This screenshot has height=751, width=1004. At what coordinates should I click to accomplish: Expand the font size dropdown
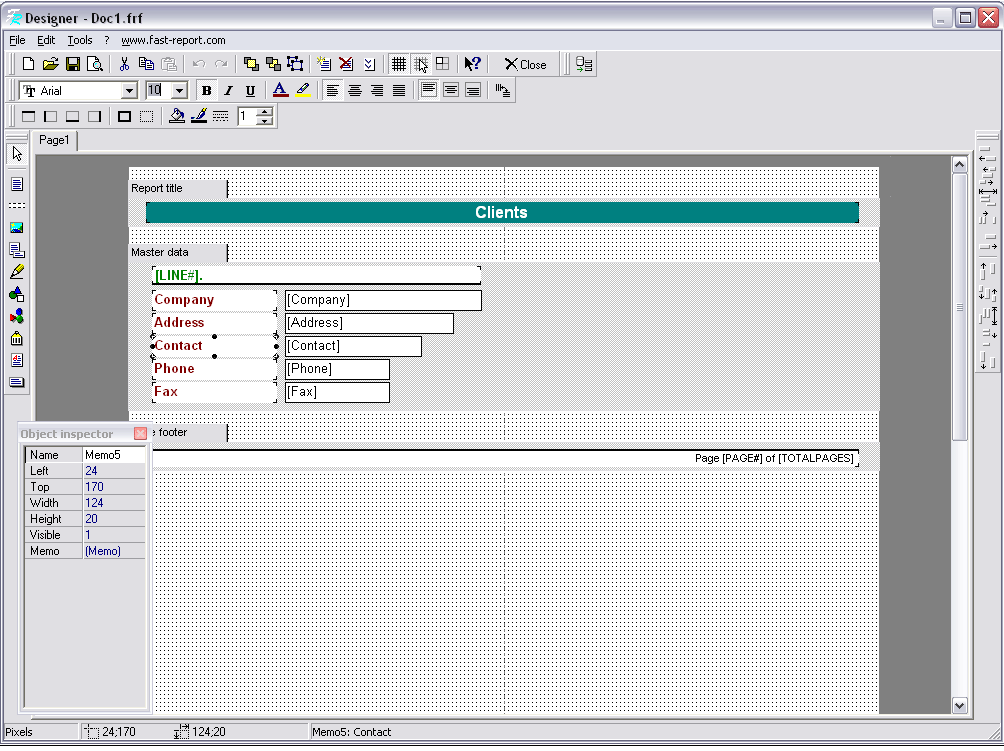(x=179, y=91)
